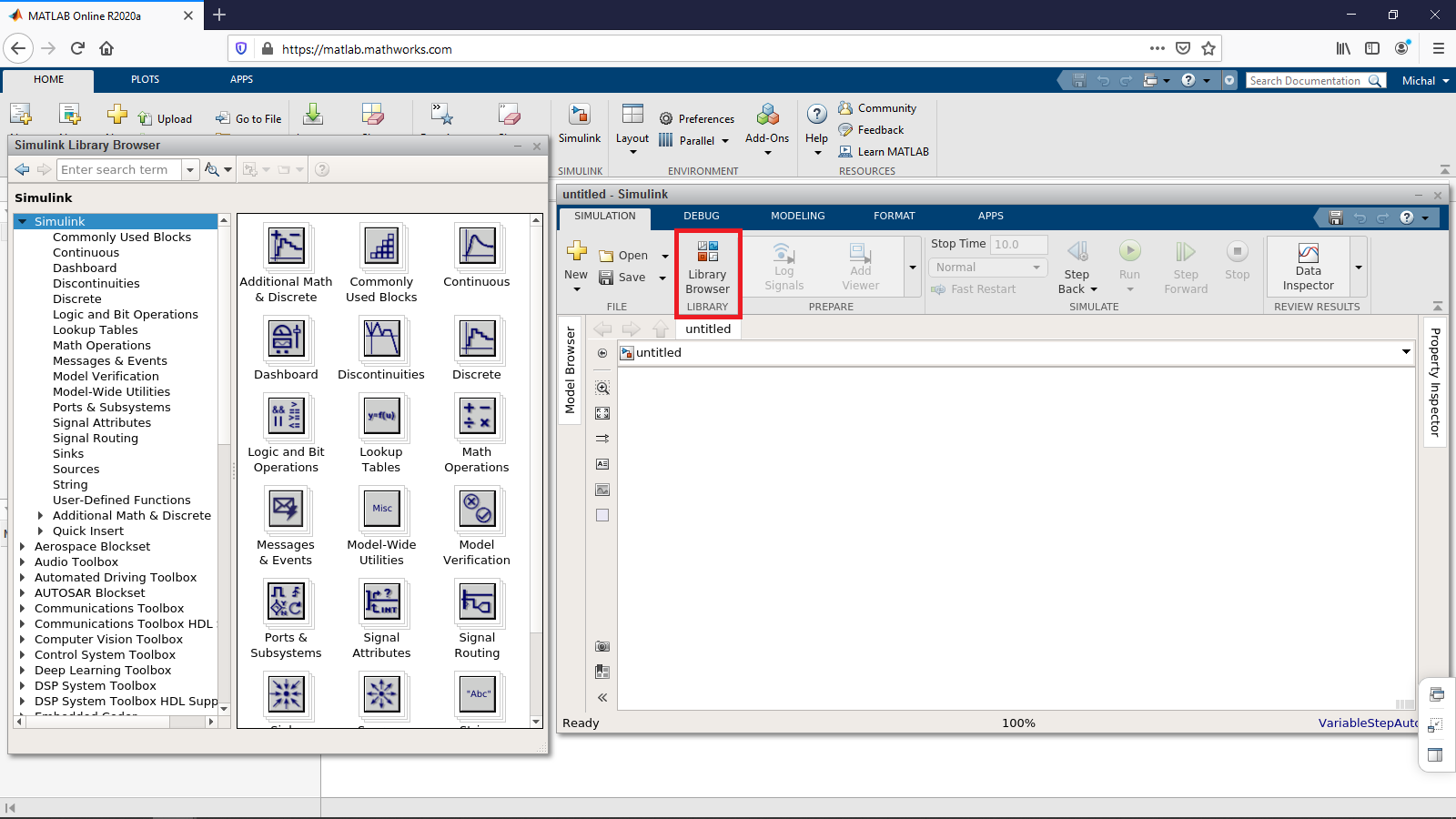The height and width of the screenshot is (819, 1456).
Task: Open the Logic and Bit Operations block icon
Action: coord(286,416)
